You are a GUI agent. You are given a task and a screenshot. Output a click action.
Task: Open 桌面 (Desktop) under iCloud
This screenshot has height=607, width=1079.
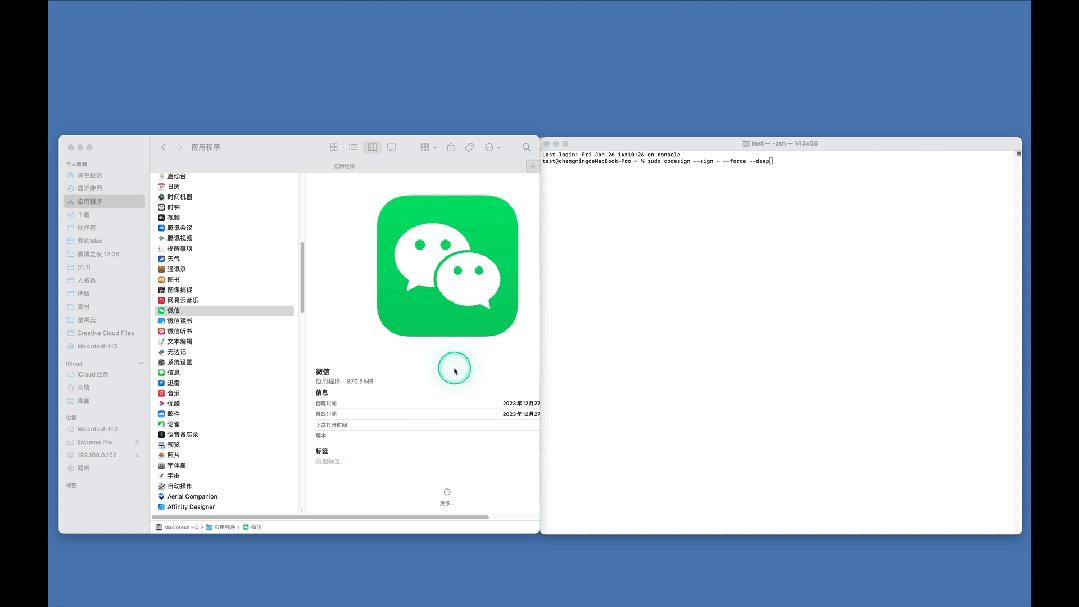83,401
